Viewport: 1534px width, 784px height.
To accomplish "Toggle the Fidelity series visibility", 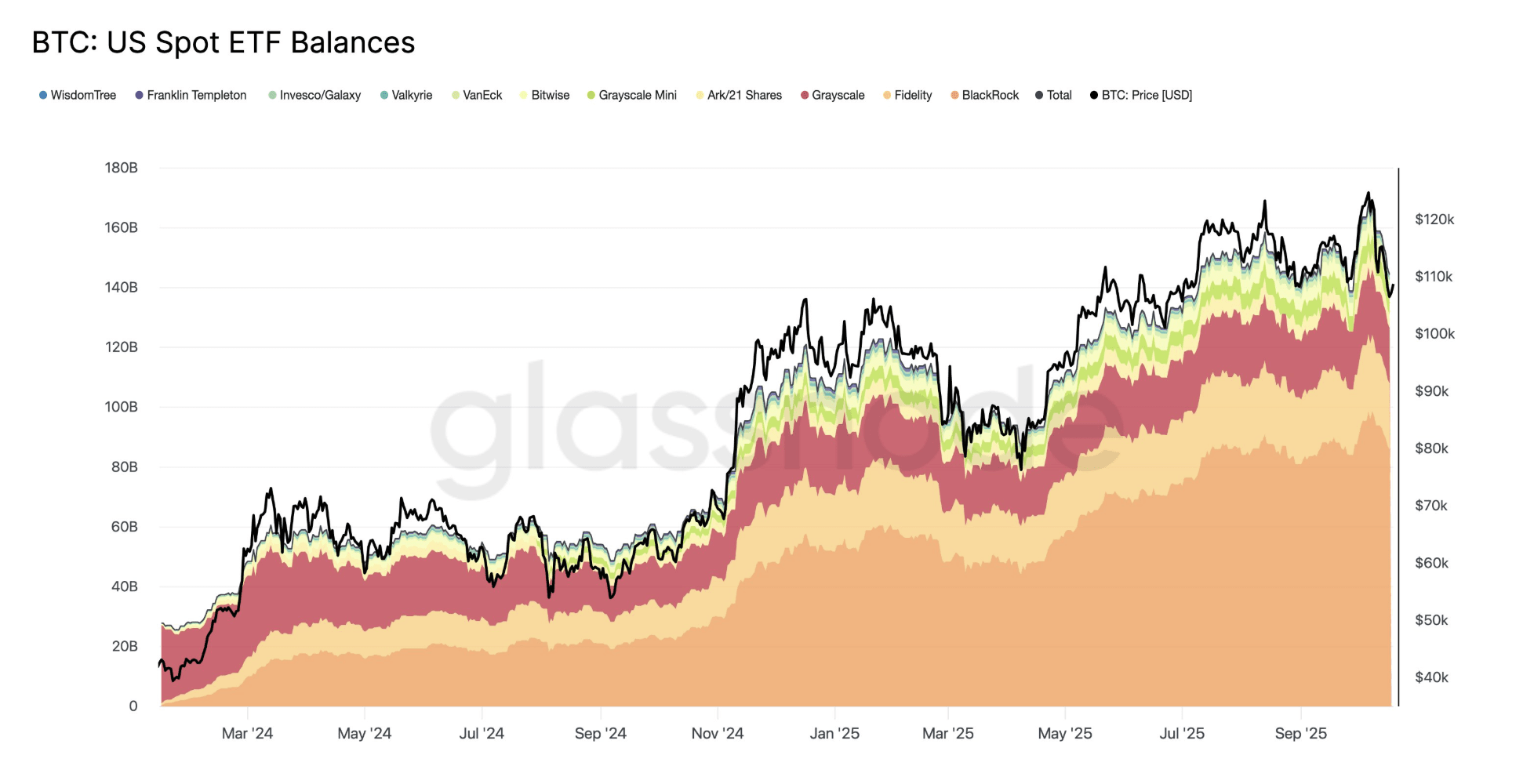I will pyautogui.click(x=907, y=95).
